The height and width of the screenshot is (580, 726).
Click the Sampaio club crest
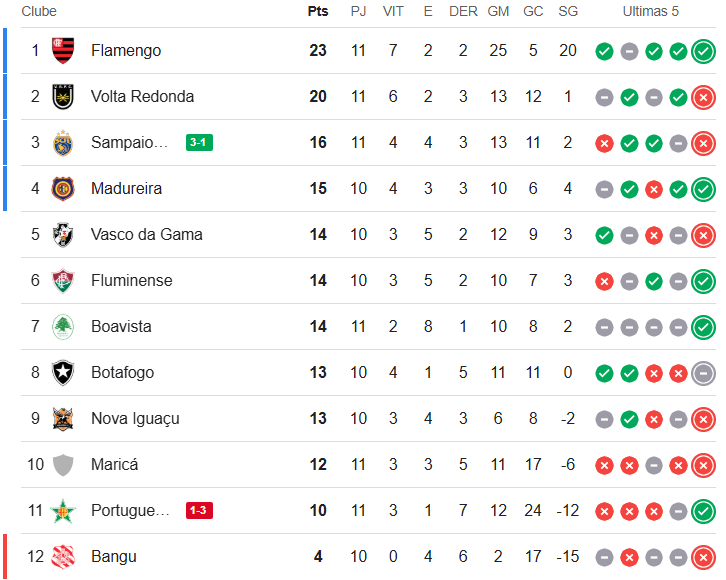click(x=63, y=142)
